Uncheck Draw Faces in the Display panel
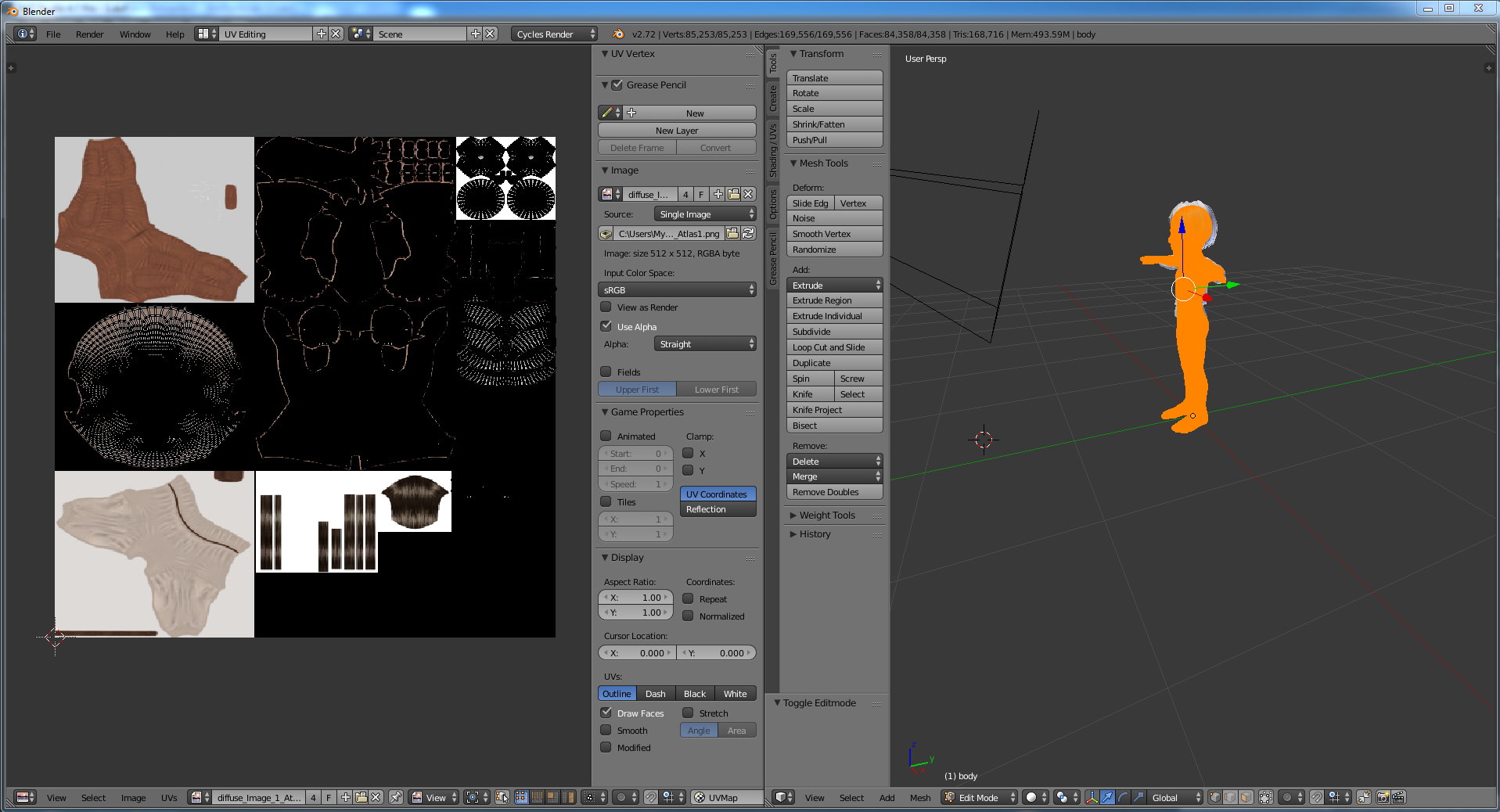The width and height of the screenshot is (1500, 812). (607, 713)
